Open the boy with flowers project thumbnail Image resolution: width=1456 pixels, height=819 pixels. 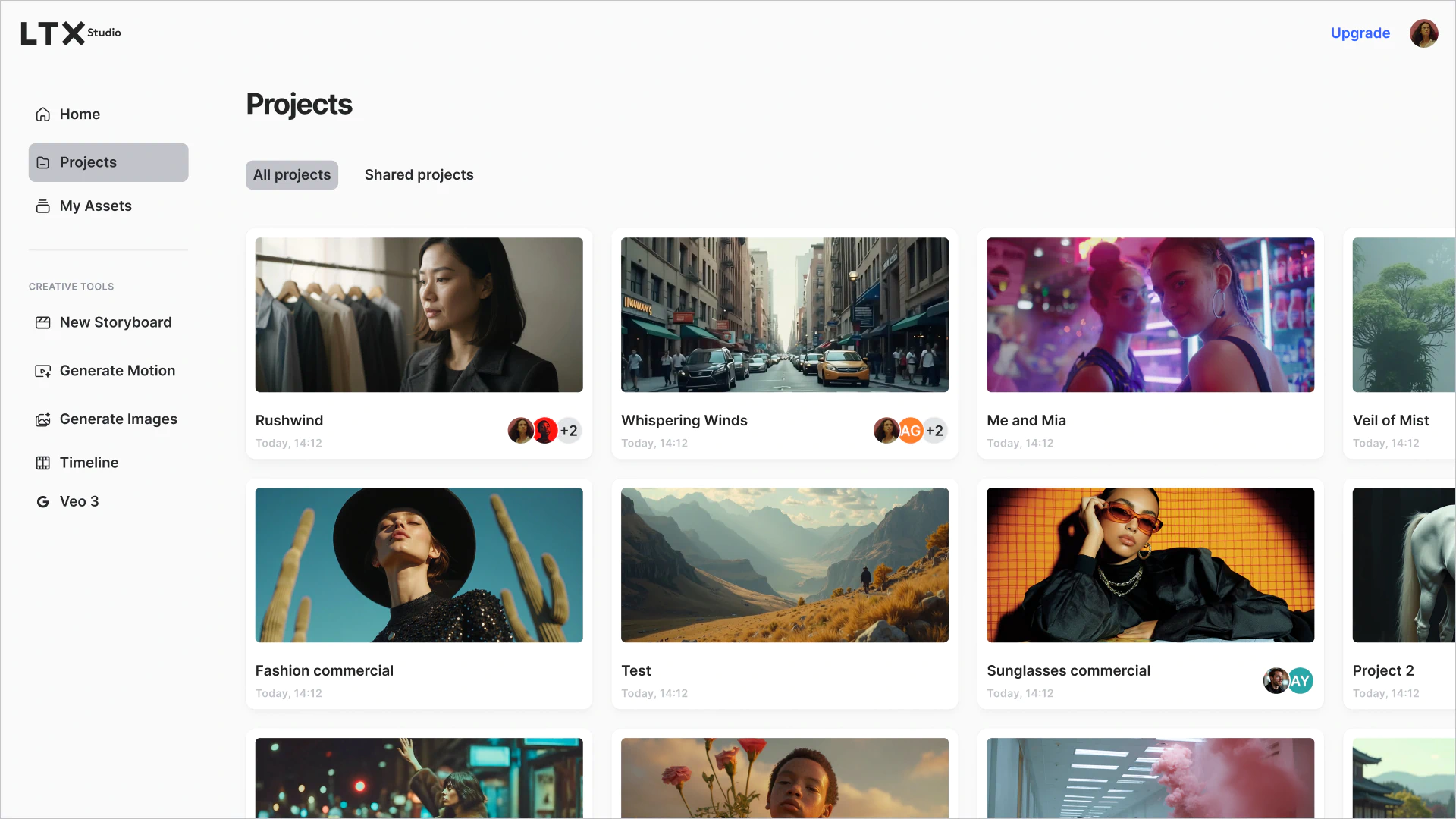click(x=784, y=778)
